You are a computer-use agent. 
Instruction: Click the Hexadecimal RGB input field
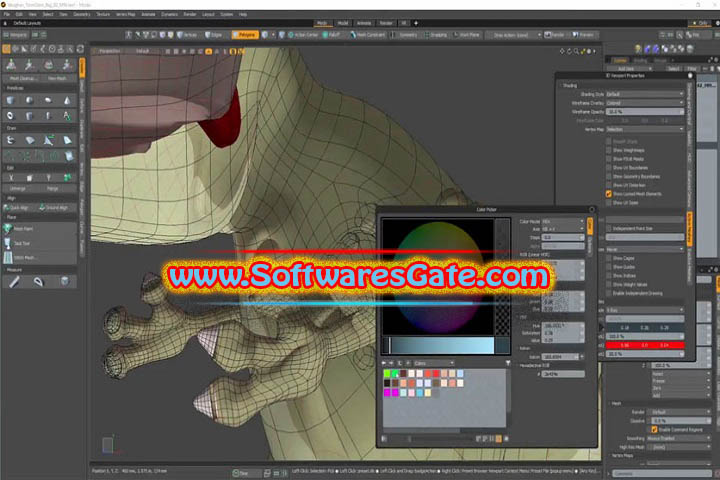[563, 374]
